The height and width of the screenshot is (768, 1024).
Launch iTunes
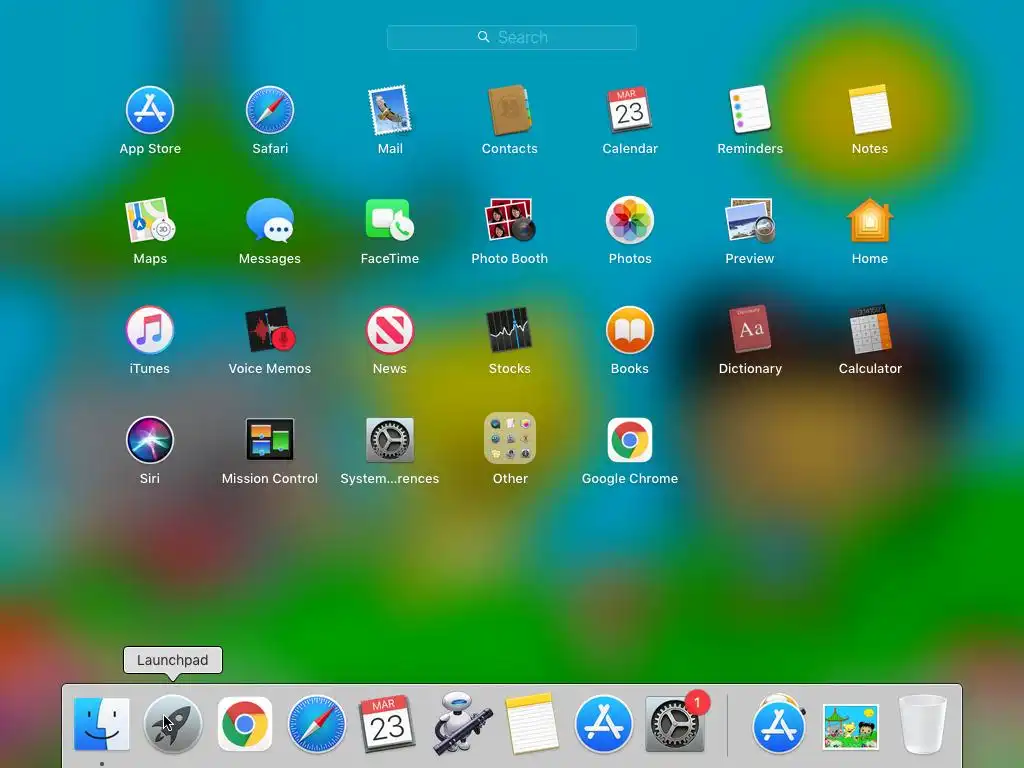pyautogui.click(x=150, y=330)
